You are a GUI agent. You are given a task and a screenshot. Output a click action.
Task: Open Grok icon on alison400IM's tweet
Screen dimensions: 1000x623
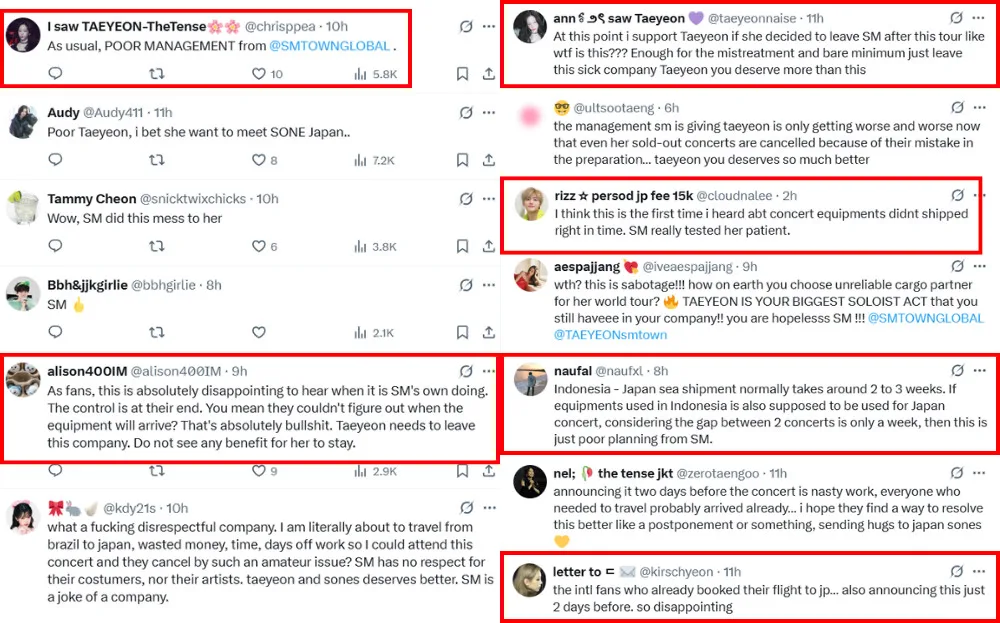(x=465, y=371)
